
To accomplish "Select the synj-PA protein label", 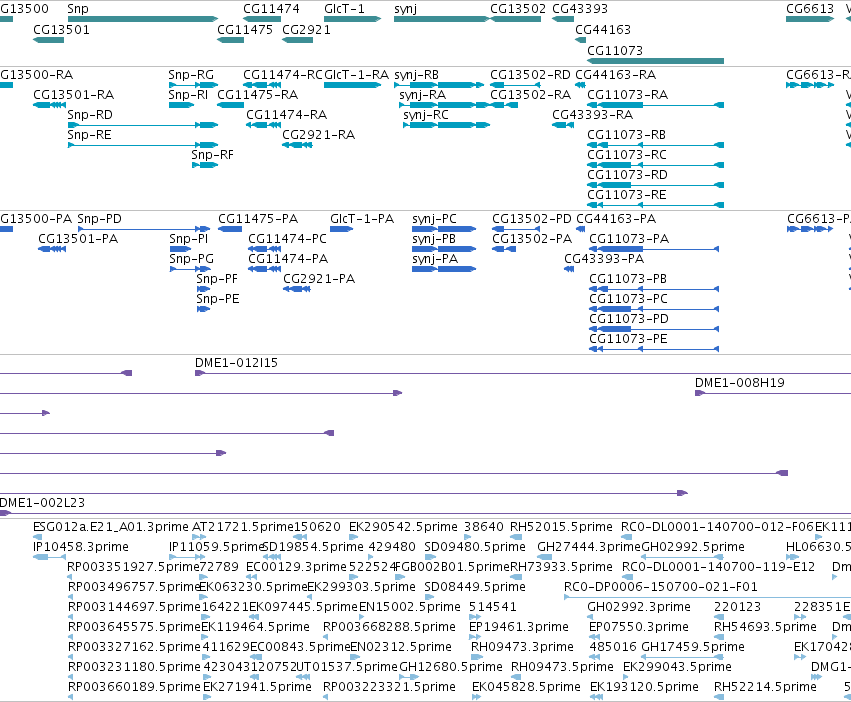I will [x=435, y=259].
